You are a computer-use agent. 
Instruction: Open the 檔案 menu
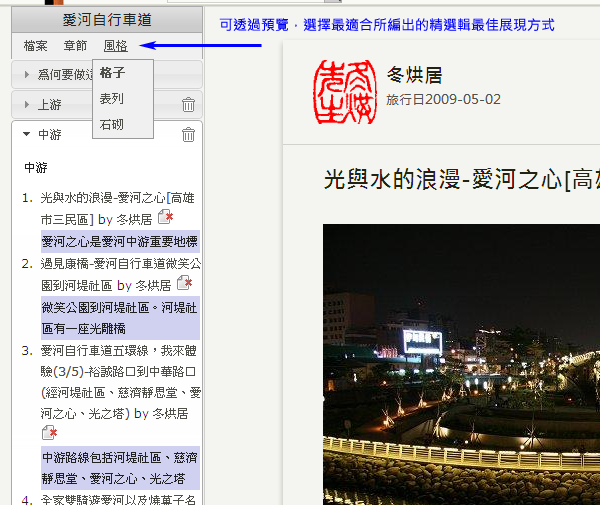35,46
